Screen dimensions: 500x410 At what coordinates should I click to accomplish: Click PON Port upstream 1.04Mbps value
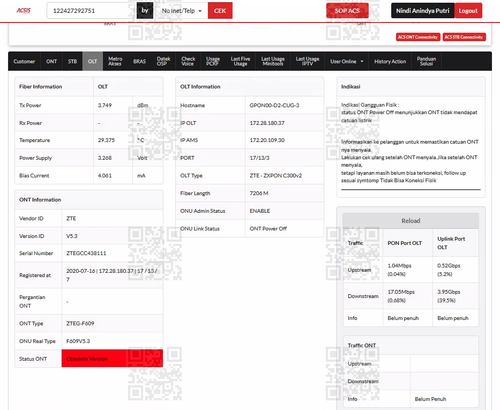pyautogui.click(x=399, y=266)
